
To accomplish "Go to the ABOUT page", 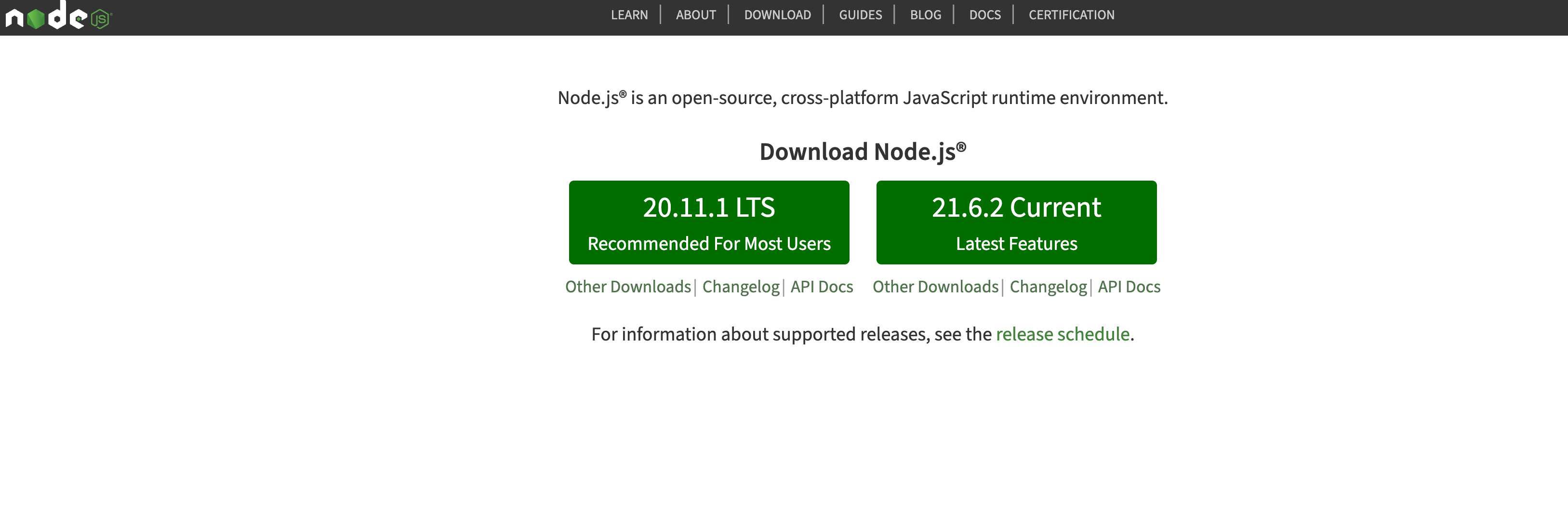I will 695,15.
